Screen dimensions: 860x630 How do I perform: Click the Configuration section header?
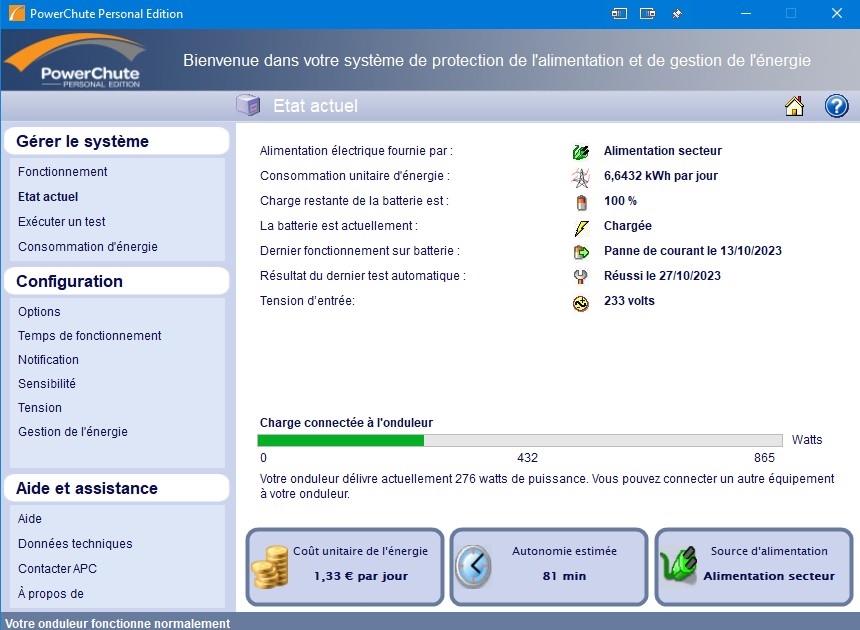(116, 281)
